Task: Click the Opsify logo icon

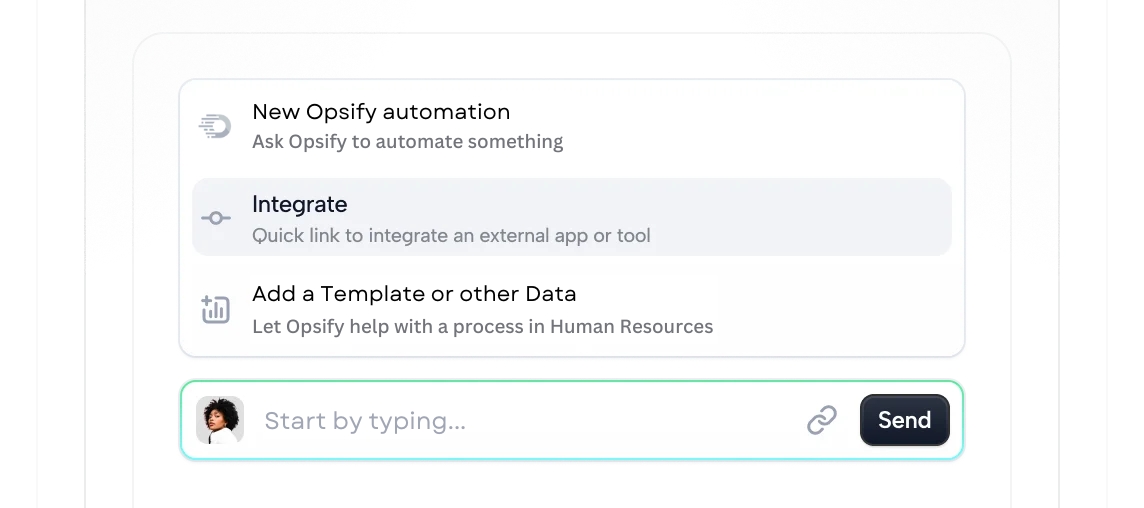Action: pyautogui.click(x=216, y=126)
